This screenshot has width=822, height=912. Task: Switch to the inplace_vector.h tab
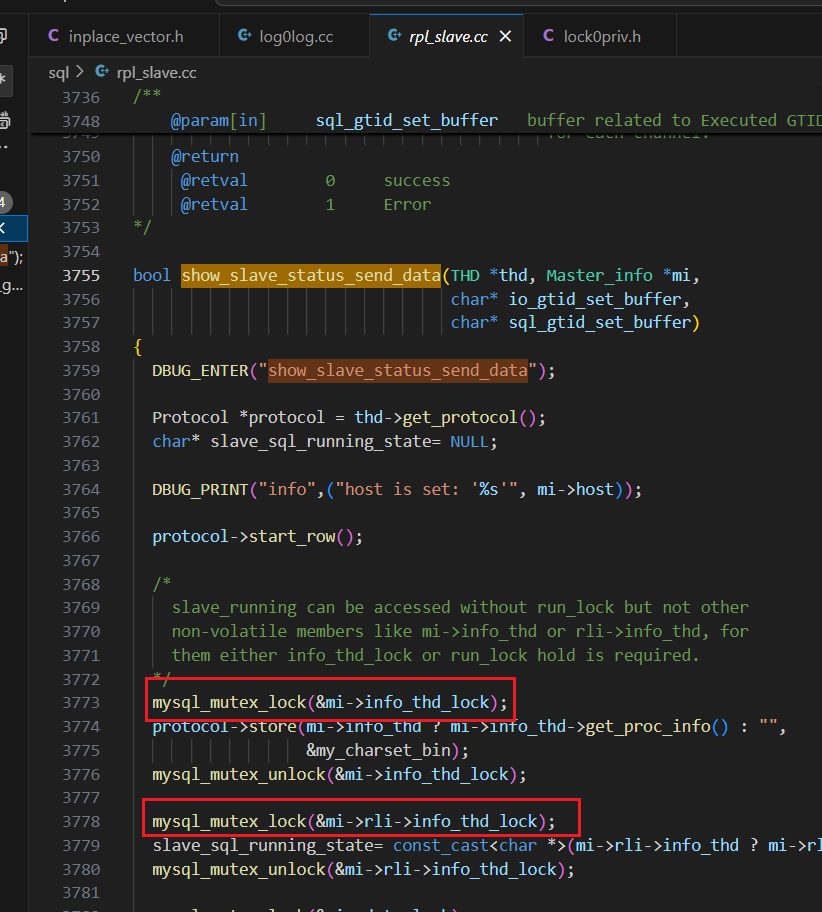(x=124, y=37)
